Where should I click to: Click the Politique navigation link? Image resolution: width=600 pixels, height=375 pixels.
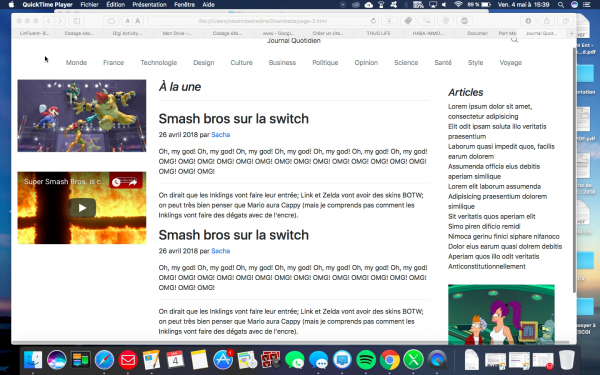pyautogui.click(x=325, y=62)
